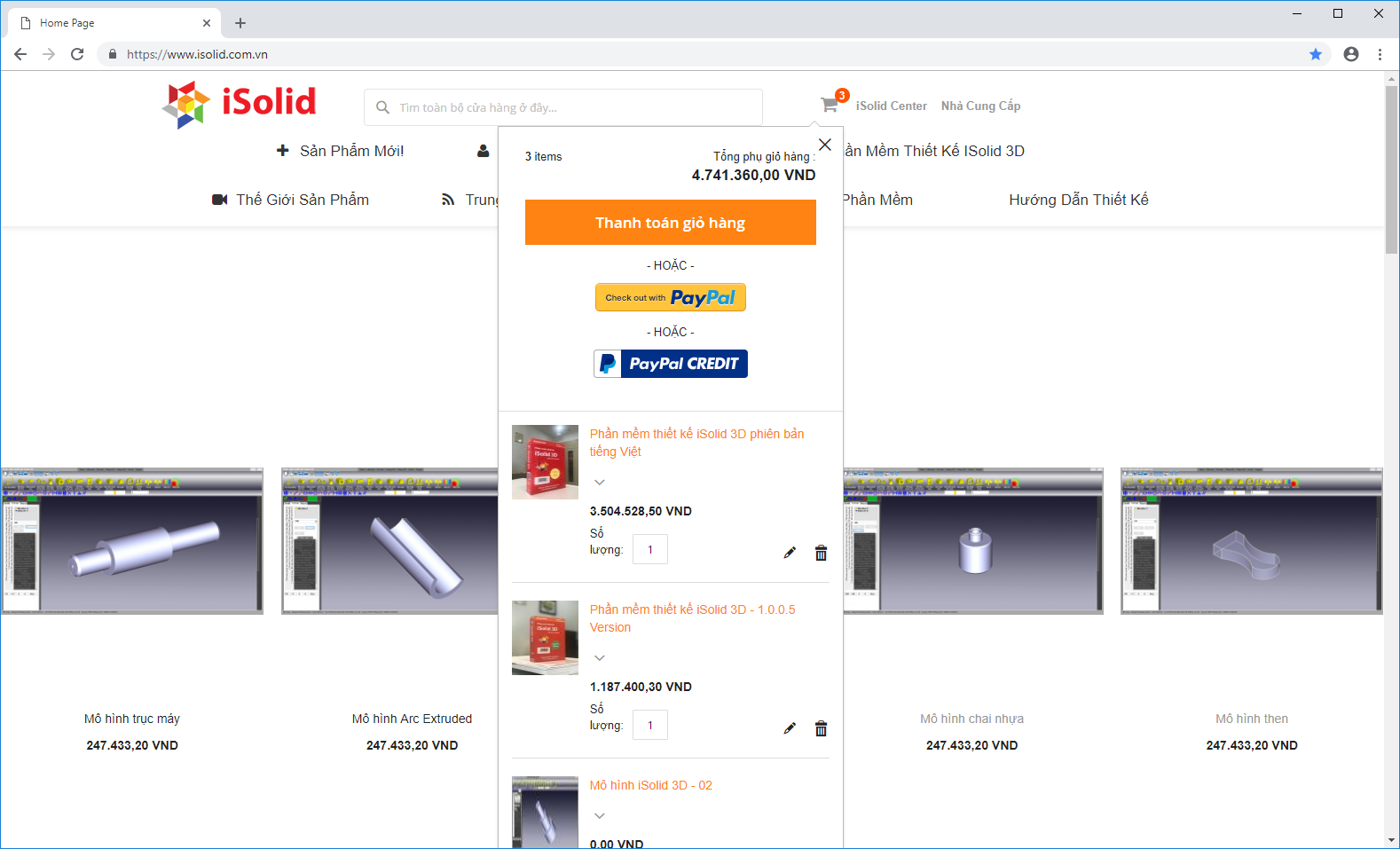The width and height of the screenshot is (1400, 849).
Task: Close the mini cart popup
Action: tap(825, 145)
